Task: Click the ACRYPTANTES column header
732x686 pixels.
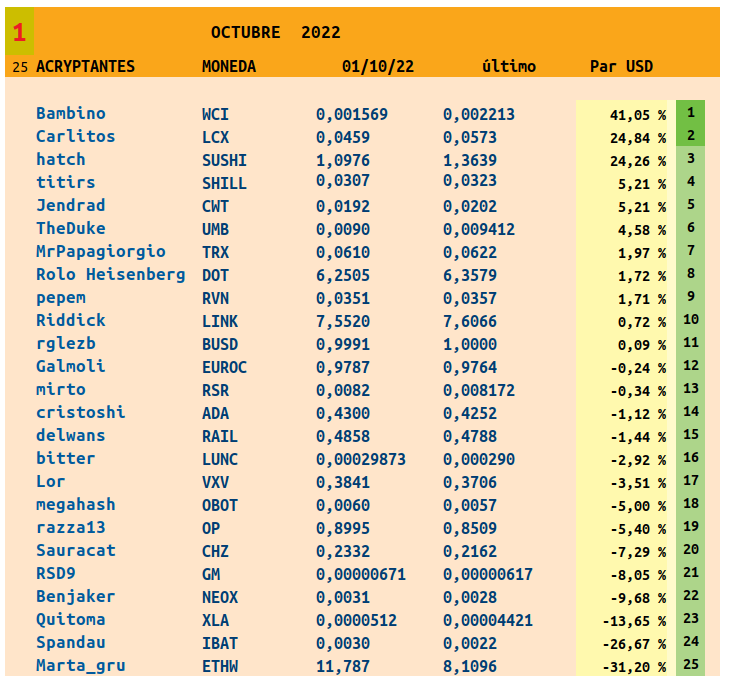Action: click(85, 67)
